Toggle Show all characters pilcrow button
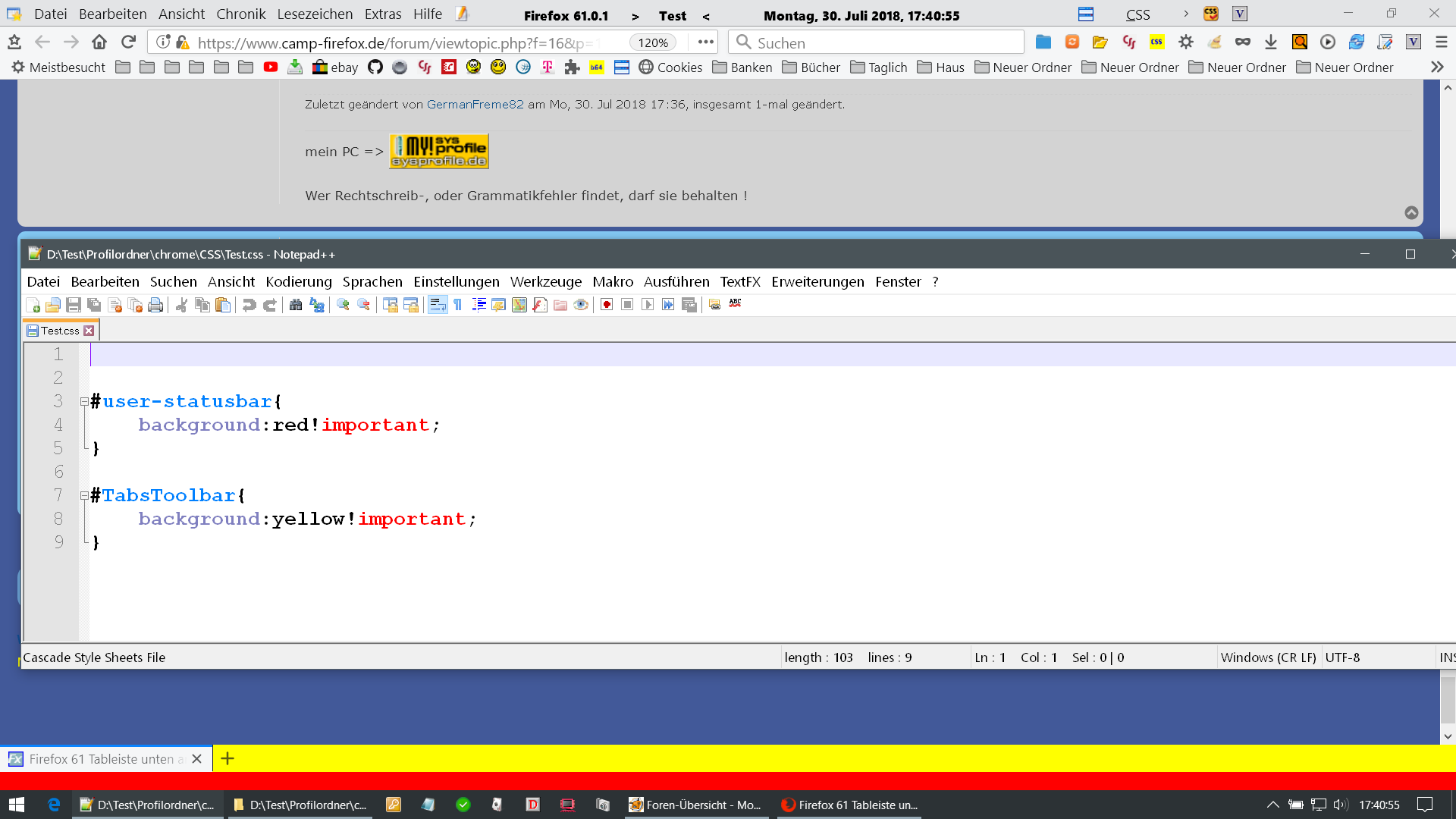This screenshot has height=819, width=1456. click(x=458, y=305)
